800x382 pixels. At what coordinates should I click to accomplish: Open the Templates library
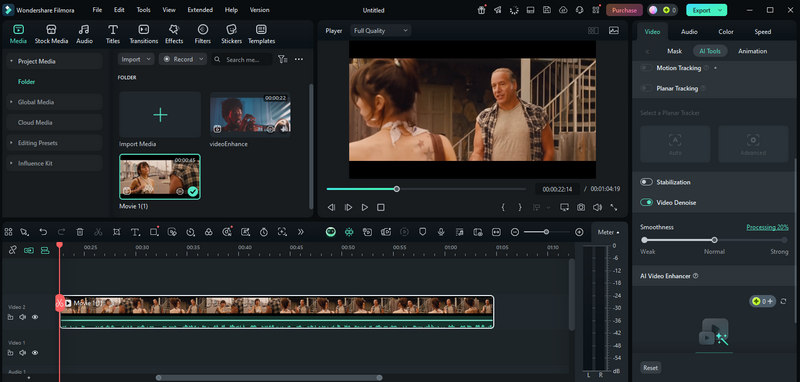261,34
